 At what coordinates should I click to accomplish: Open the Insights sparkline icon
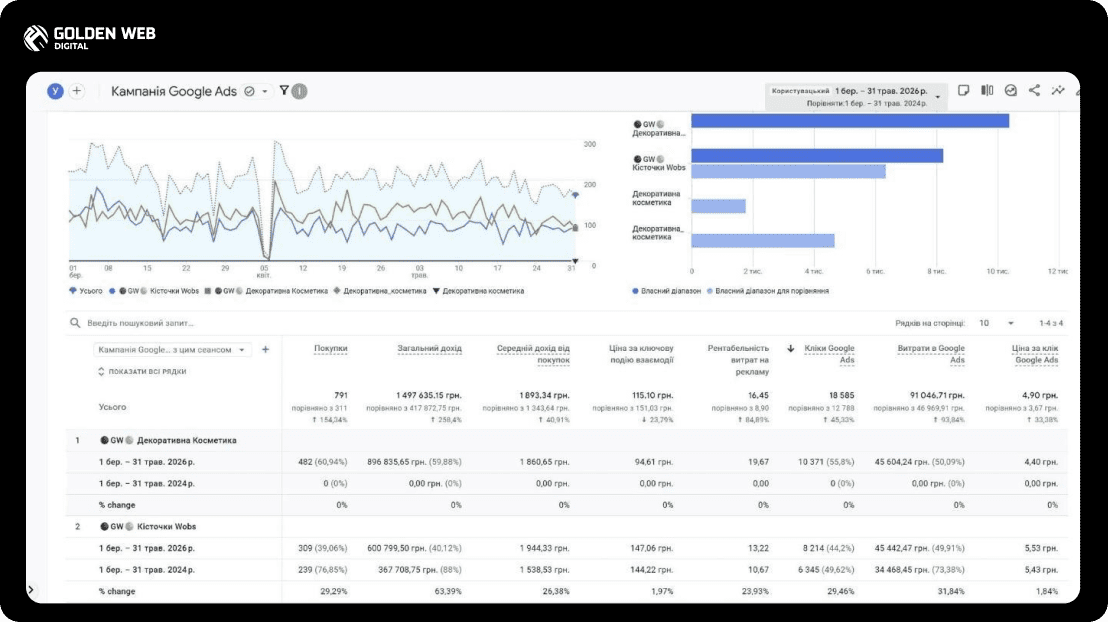click(1058, 90)
